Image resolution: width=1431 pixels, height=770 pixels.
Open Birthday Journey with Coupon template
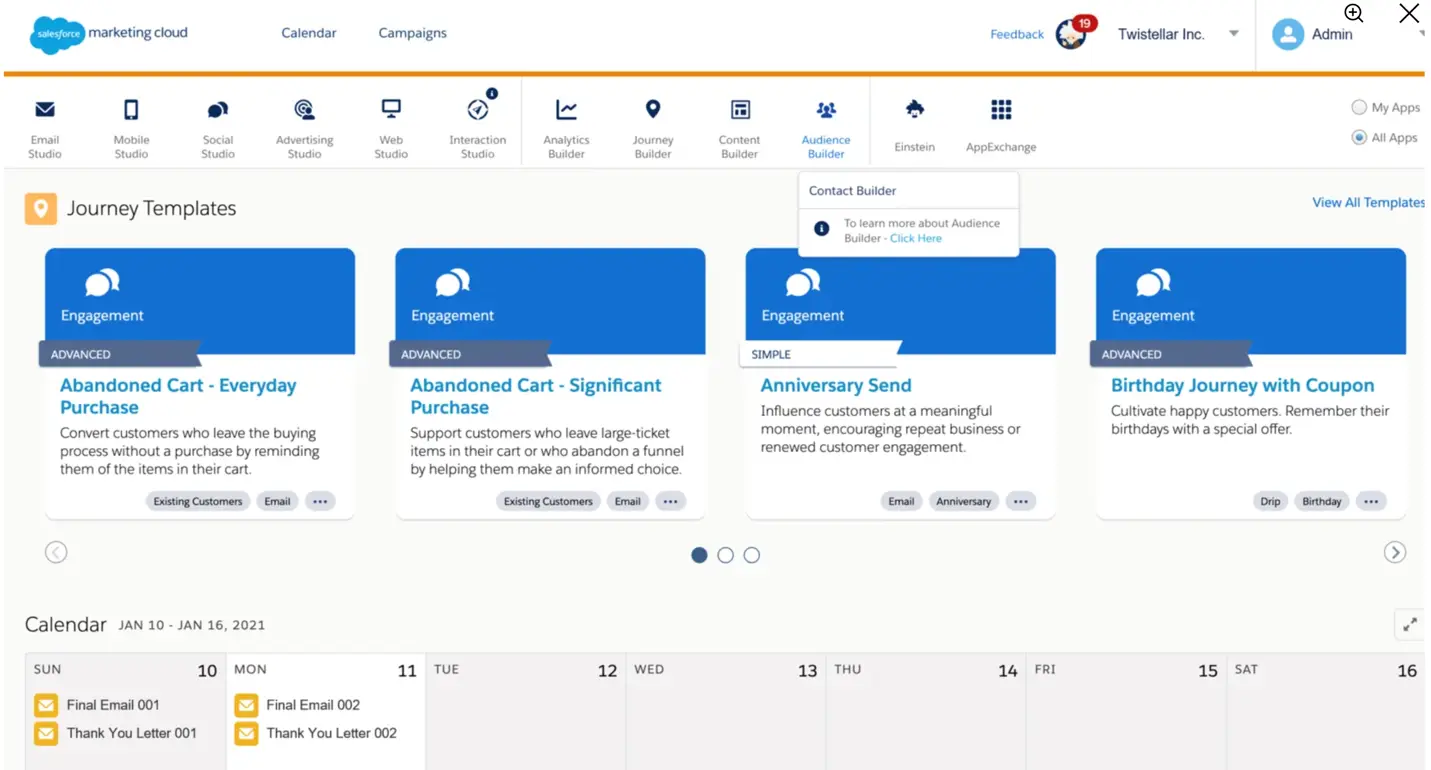pyautogui.click(x=1242, y=385)
